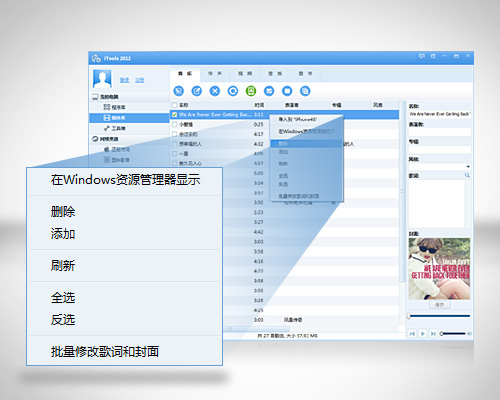Click the song name field in the info panel
The height and width of the screenshot is (400, 500).
tap(440, 114)
